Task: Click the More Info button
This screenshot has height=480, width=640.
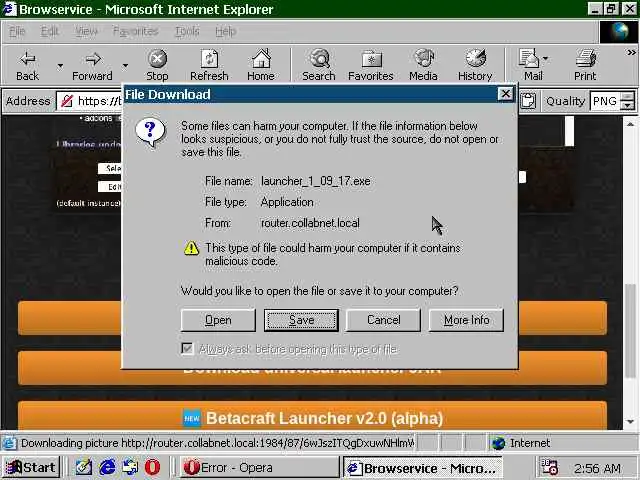Action: click(466, 320)
